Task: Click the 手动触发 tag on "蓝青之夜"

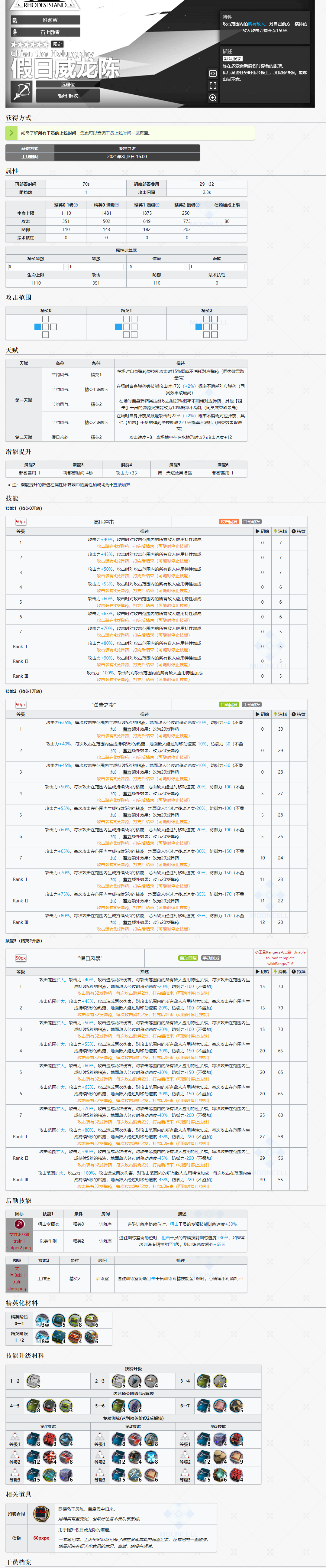Action: coord(252,704)
